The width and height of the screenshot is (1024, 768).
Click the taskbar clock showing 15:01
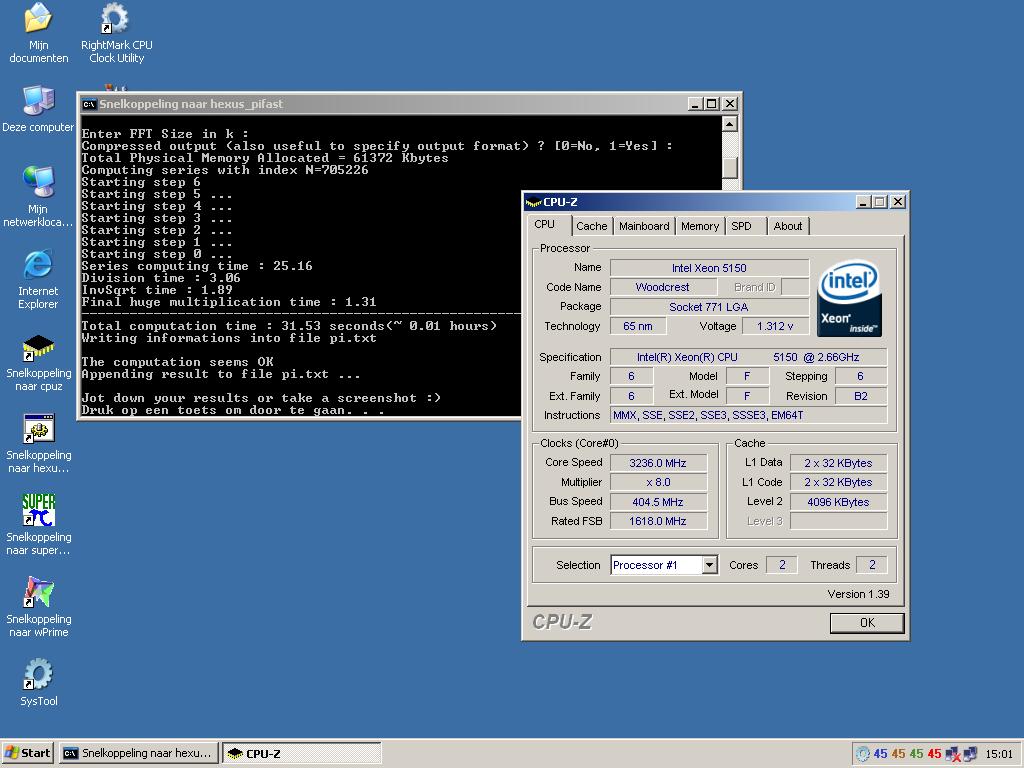point(999,754)
